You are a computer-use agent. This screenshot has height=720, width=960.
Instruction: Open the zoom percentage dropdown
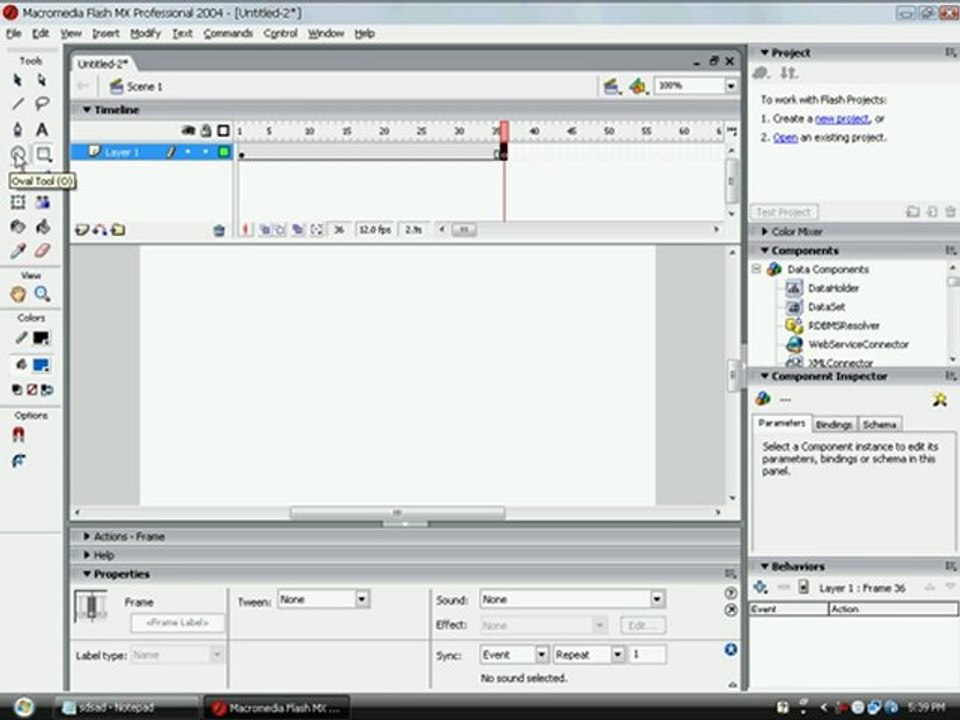tap(730, 86)
